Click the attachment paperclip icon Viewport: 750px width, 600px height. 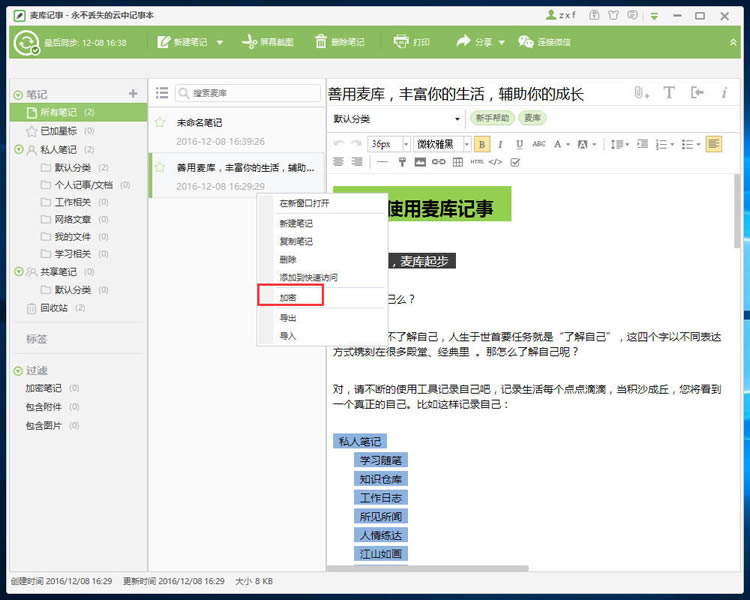640,92
